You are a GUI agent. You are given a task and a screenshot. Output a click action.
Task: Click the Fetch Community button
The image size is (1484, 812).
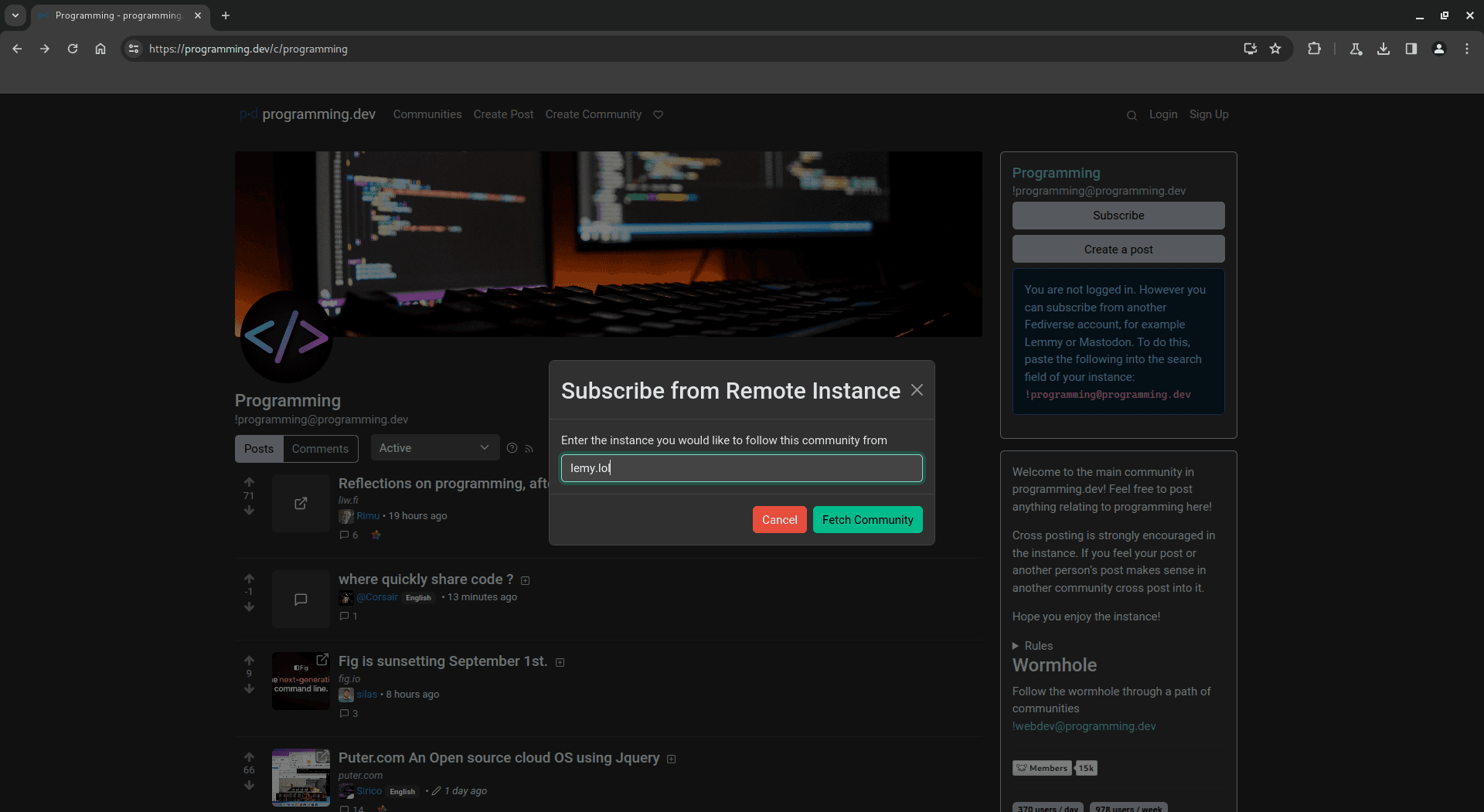[x=867, y=520]
